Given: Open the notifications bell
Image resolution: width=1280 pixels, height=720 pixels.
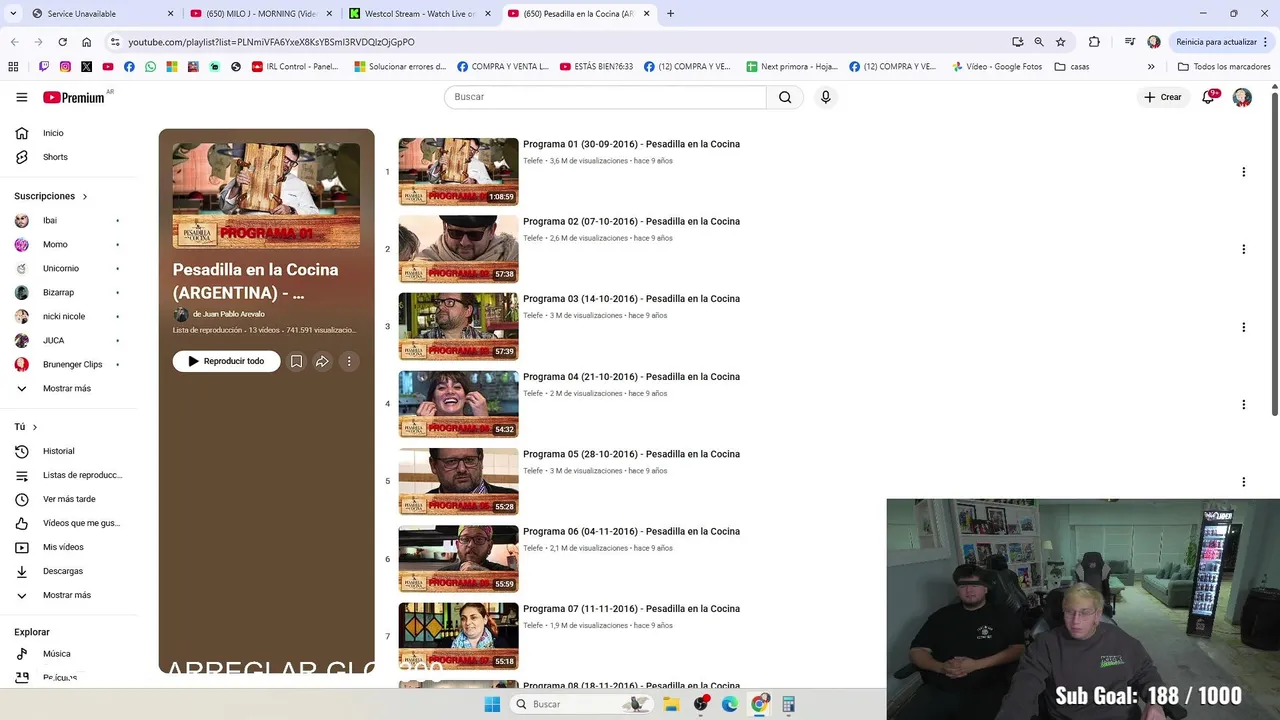Looking at the screenshot, I should pyautogui.click(x=1208, y=97).
